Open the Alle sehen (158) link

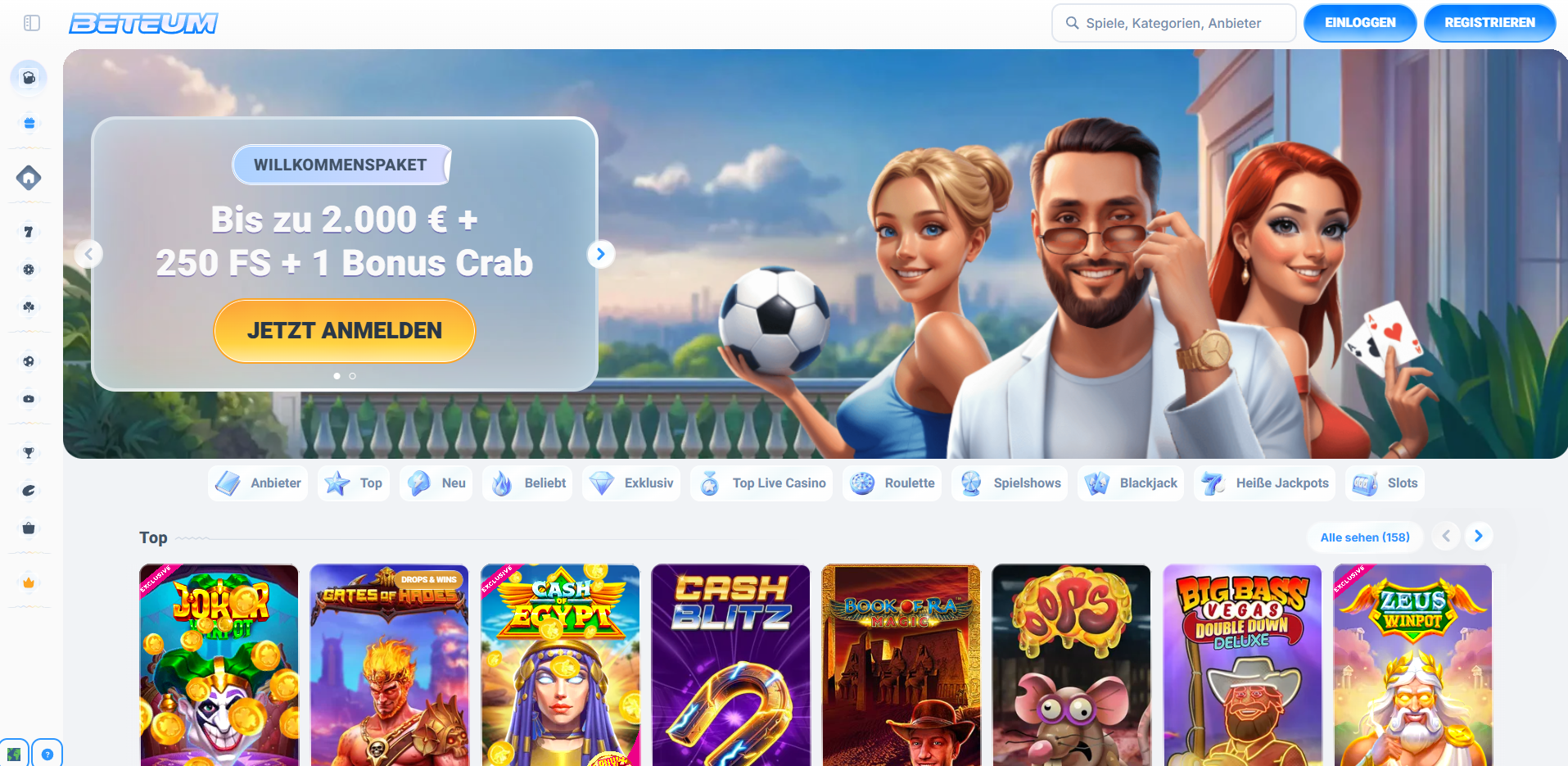pyautogui.click(x=1365, y=537)
